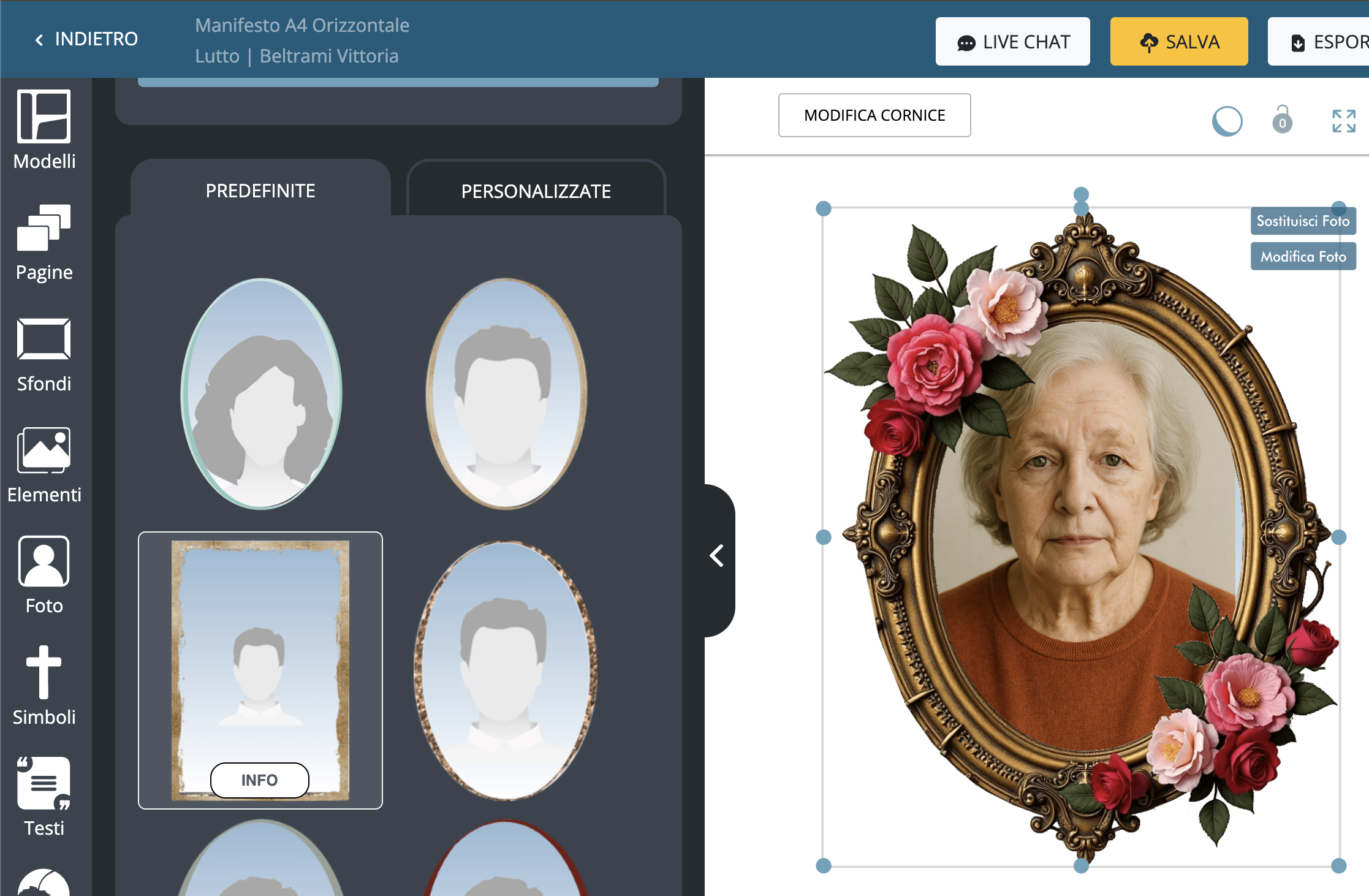Toggle the lock icon with zero badge

1282,120
